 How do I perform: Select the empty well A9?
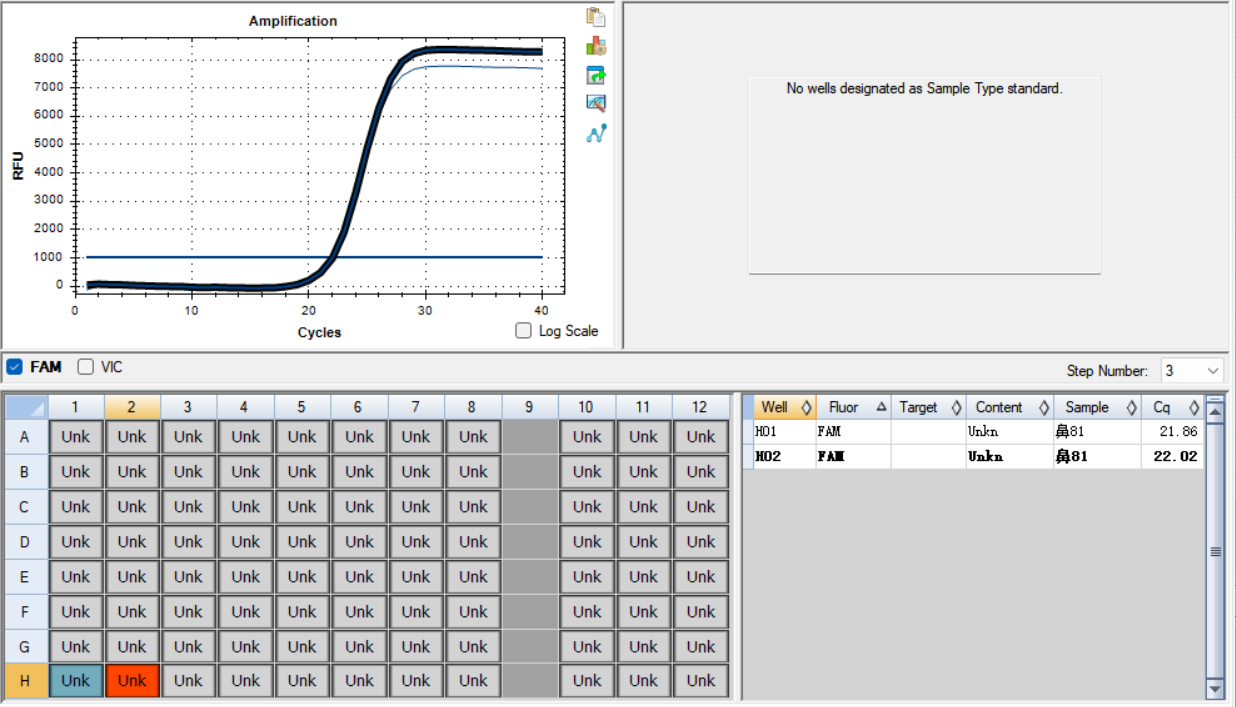530,437
